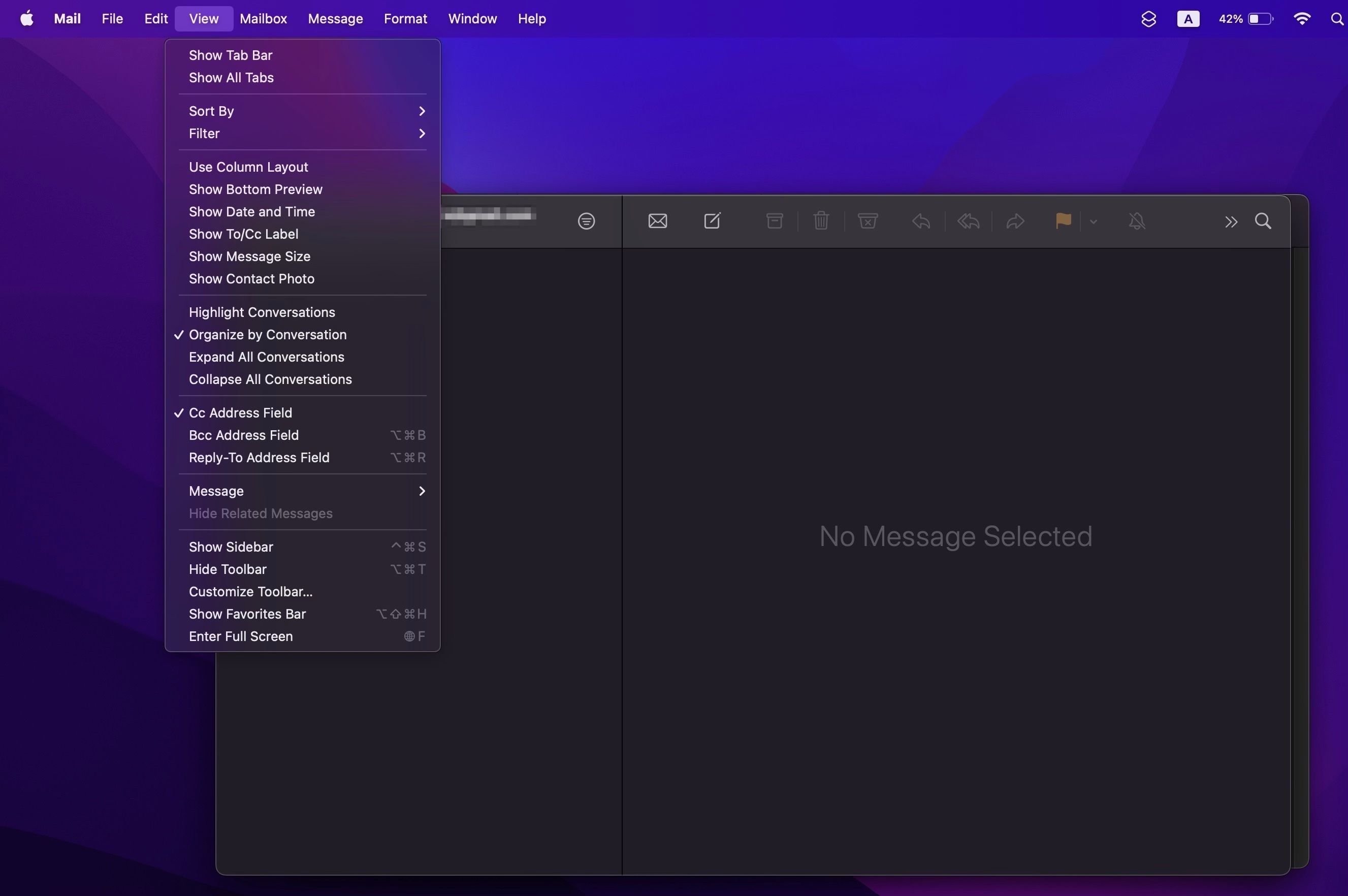Open the Mailbox menu

[263, 18]
